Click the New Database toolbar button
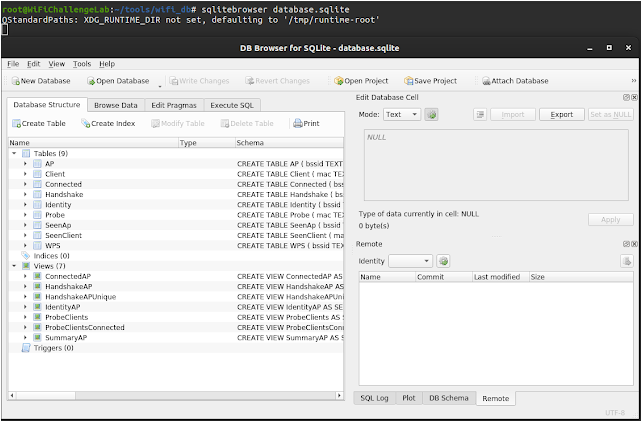 click(41, 81)
